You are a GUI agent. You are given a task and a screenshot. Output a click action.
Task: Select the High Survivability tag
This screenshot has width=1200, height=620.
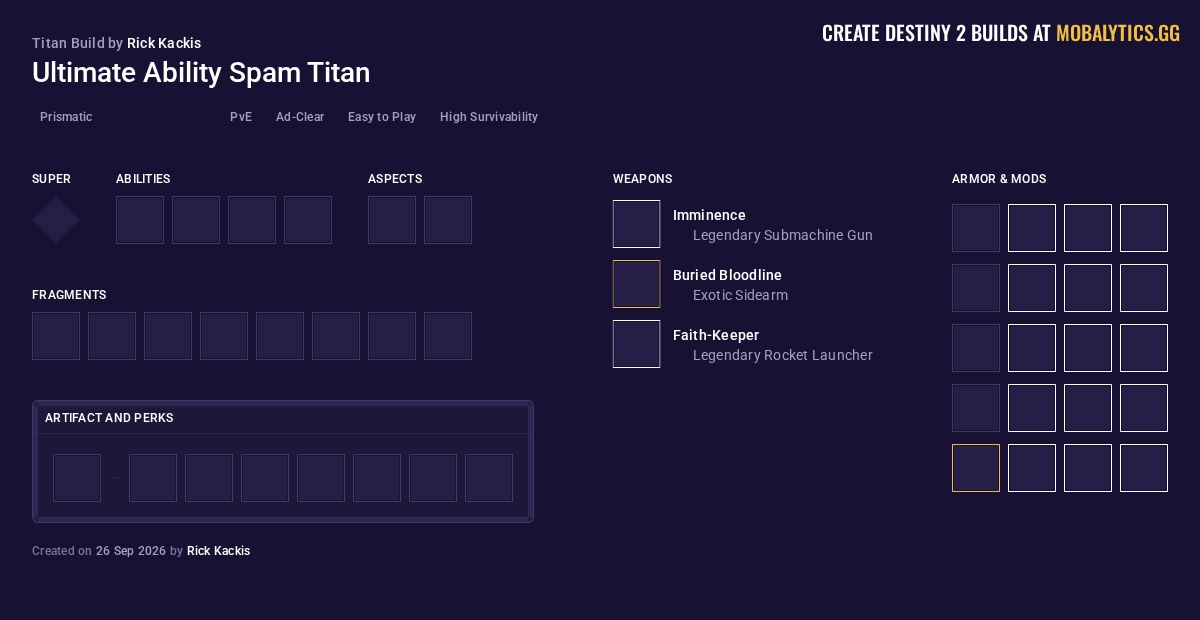coord(489,117)
